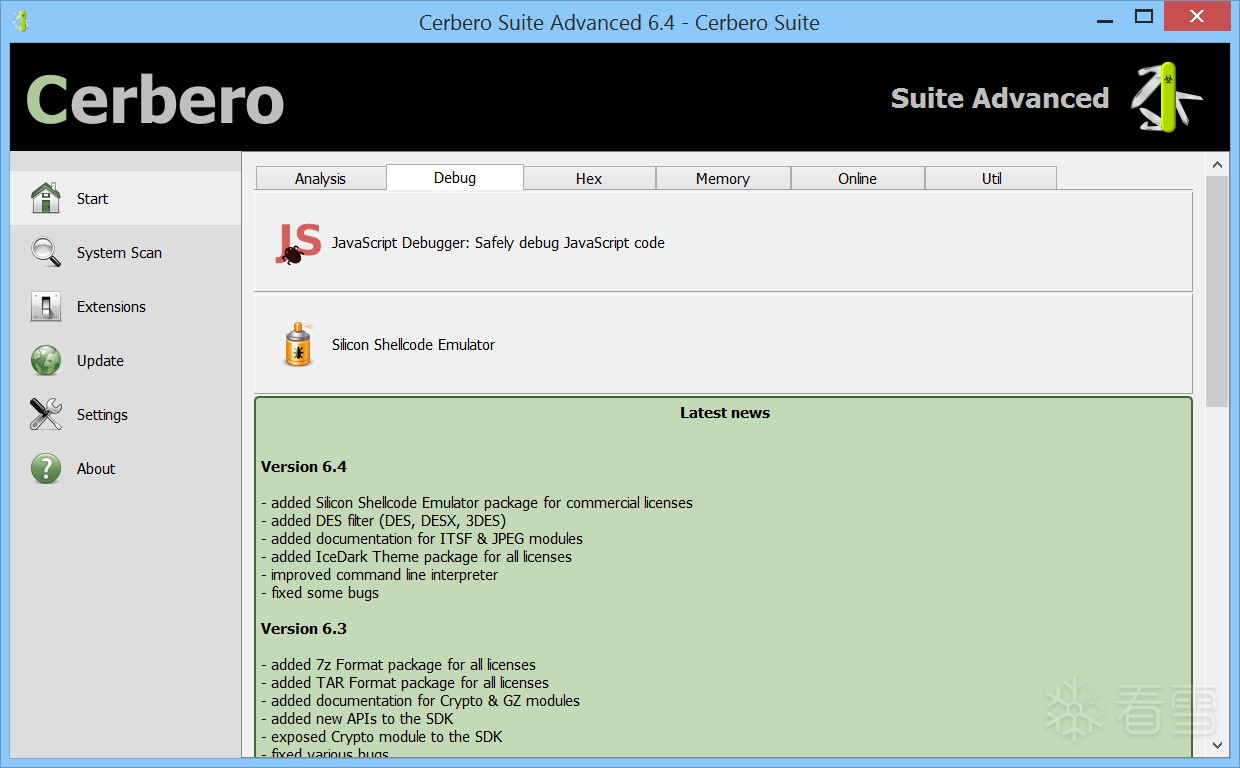
Task: Click the Version 6.3 heading
Action: click(x=304, y=629)
